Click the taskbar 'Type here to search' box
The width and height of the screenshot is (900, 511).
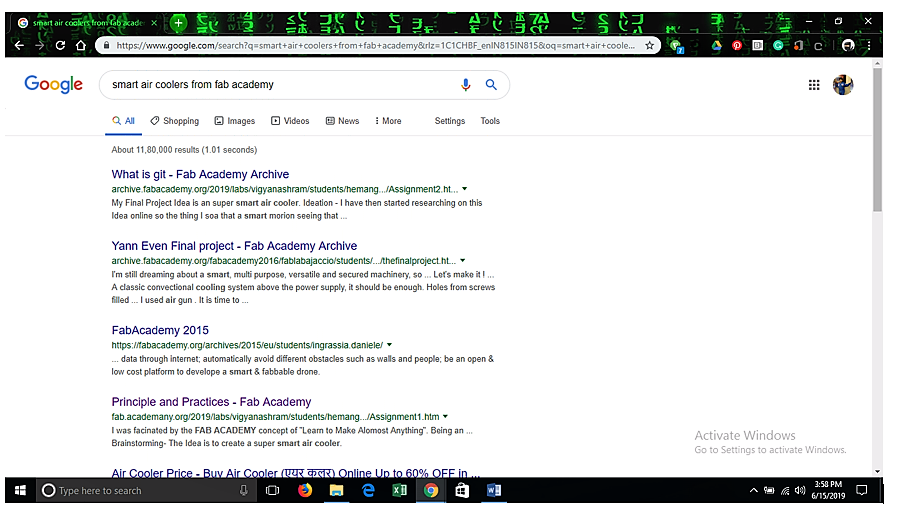point(146,491)
